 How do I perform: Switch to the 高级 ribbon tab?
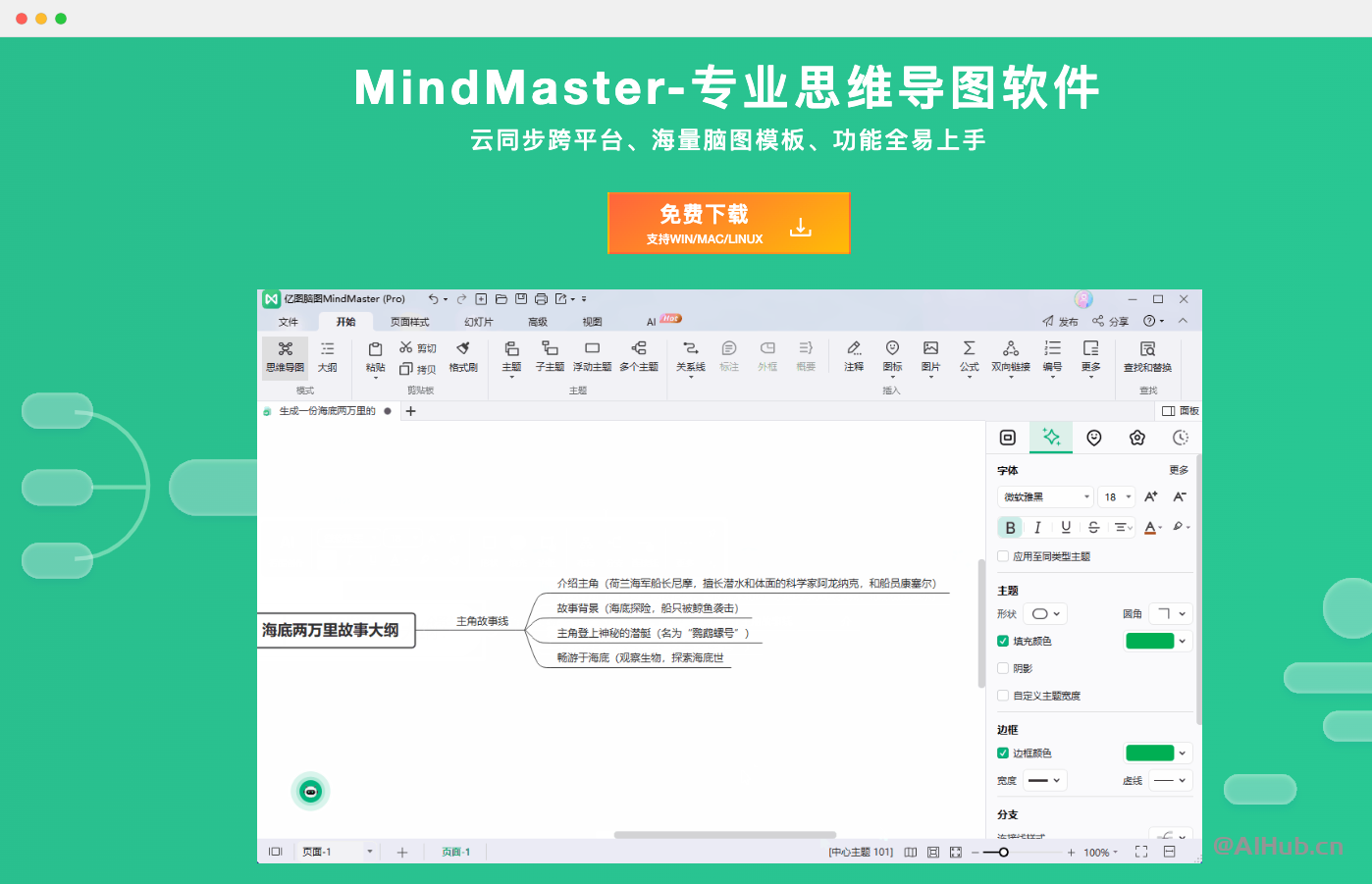point(538,322)
